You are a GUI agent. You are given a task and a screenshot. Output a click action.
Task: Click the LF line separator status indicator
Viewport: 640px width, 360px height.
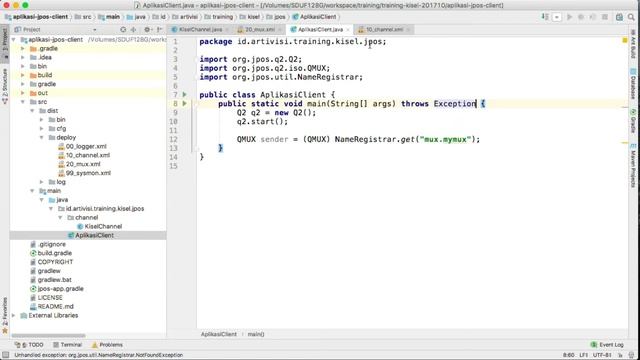click(x=584, y=355)
